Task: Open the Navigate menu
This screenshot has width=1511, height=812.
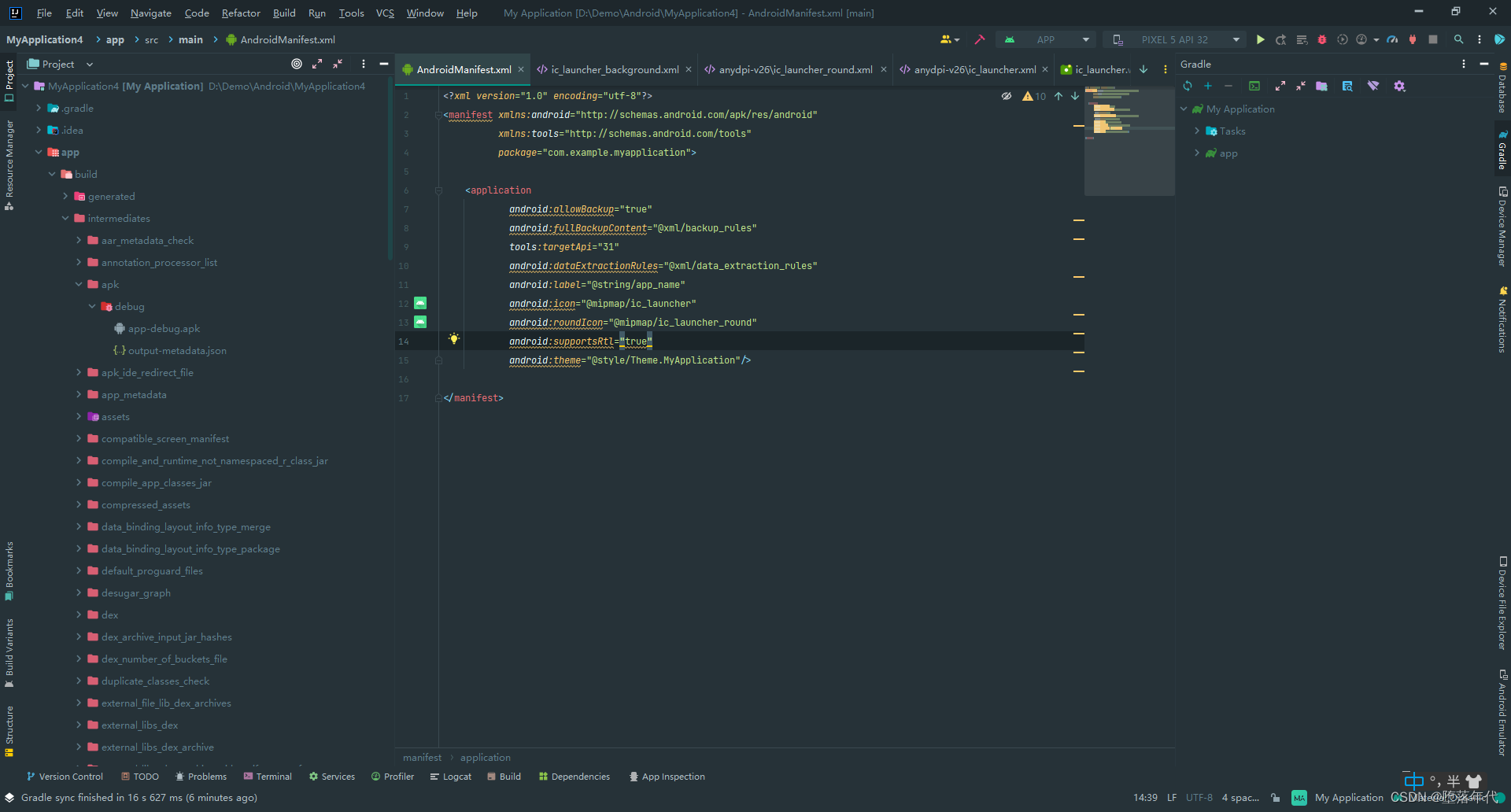Action: coord(151,13)
